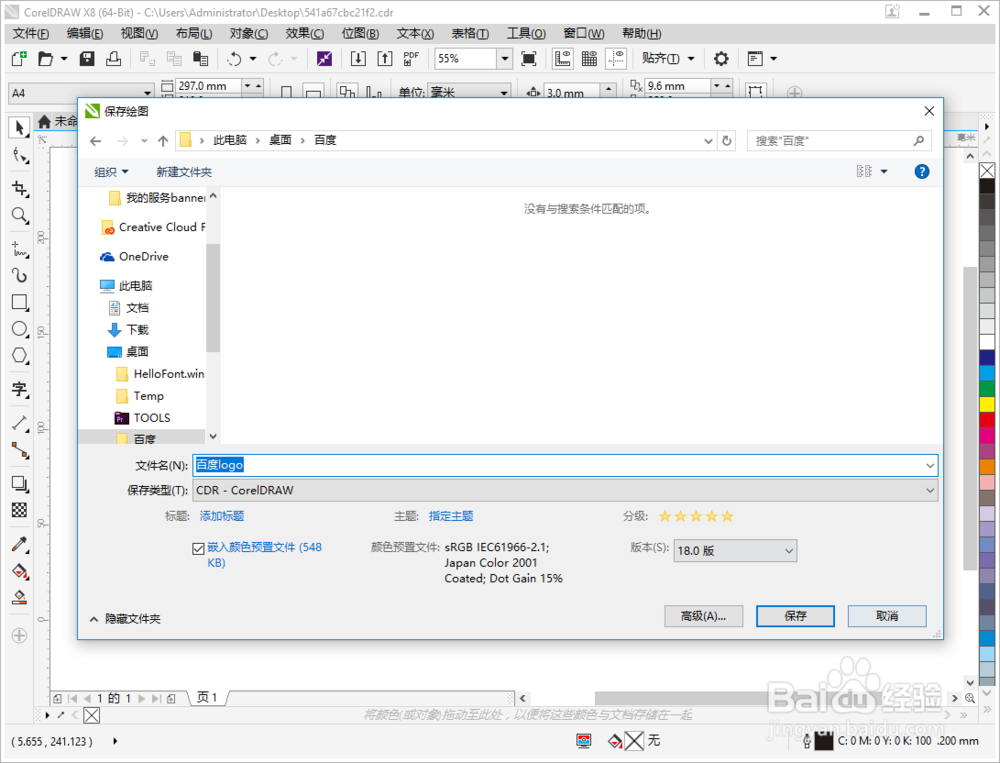Click New Folder in dialog toolbar

click(x=184, y=172)
